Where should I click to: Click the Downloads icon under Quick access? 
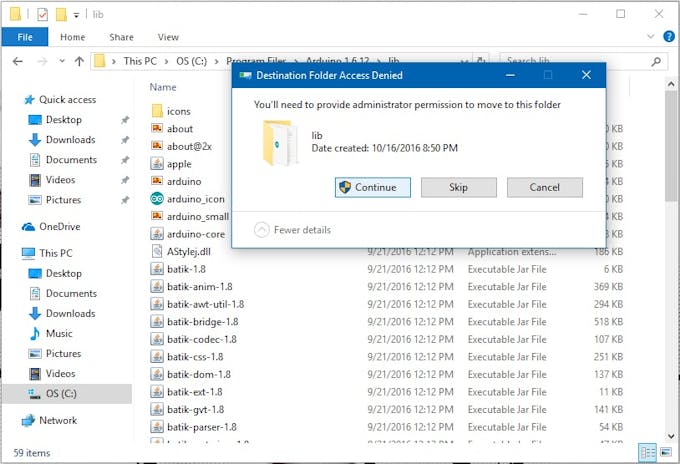35,140
